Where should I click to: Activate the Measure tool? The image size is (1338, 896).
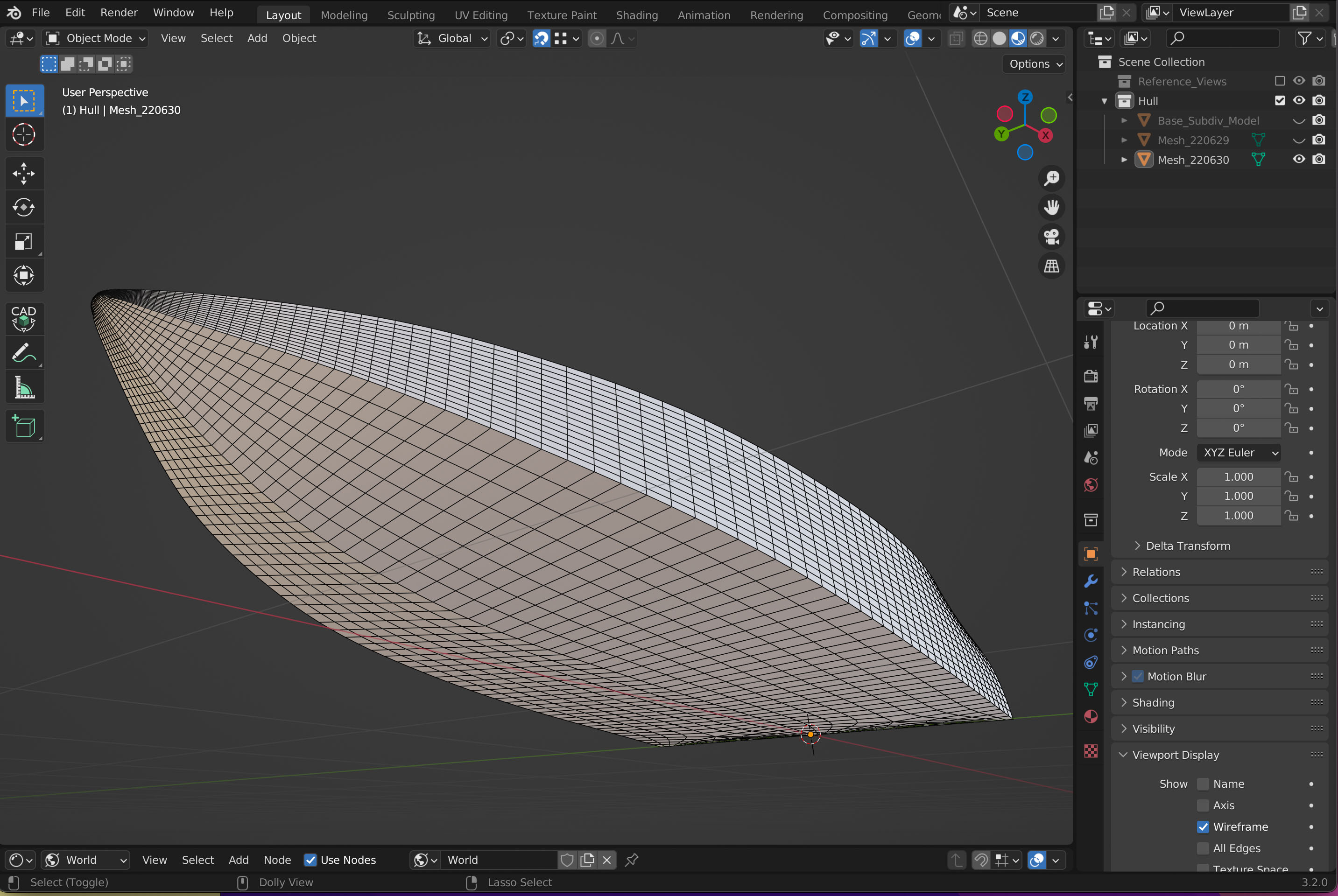coord(23,388)
